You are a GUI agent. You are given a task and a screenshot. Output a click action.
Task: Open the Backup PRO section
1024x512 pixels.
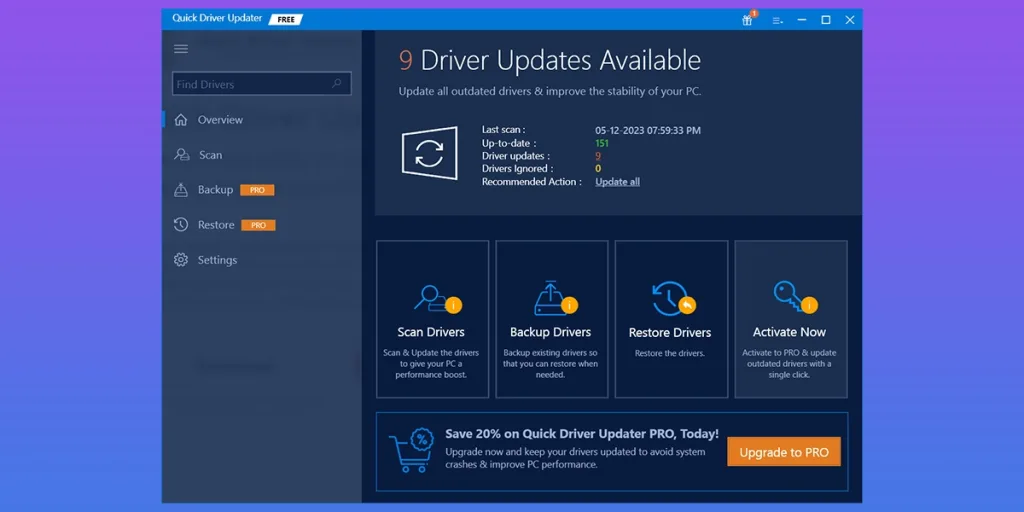click(x=215, y=190)
